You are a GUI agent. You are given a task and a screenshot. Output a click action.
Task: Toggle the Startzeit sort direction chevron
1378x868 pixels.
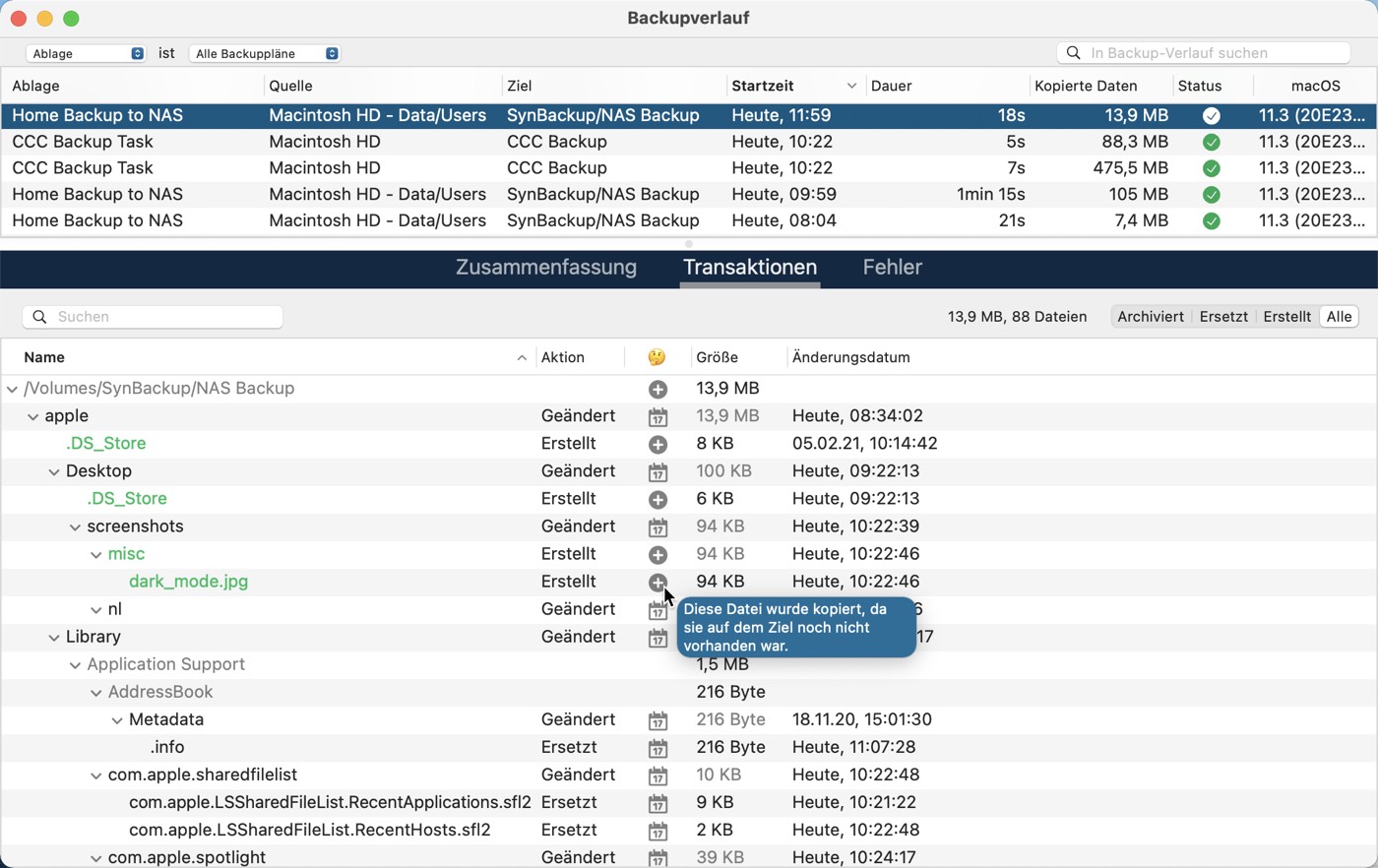pos(851,86)
